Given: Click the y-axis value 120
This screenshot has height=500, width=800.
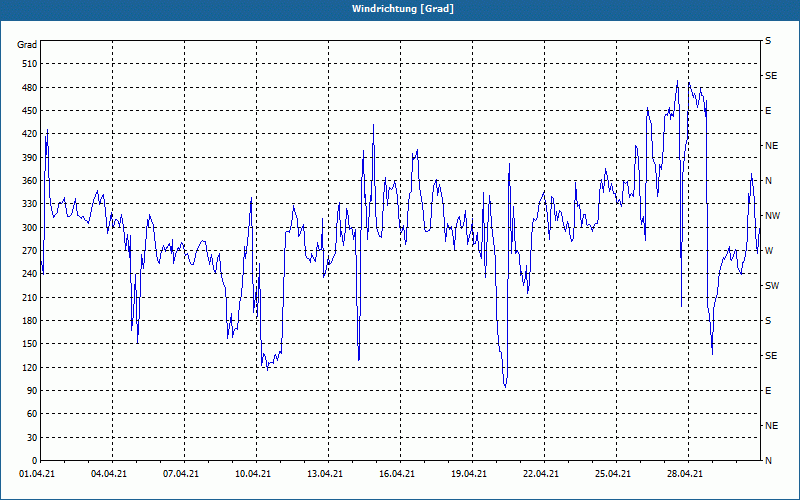Looking at the screenshot, I should coord(30,367).
